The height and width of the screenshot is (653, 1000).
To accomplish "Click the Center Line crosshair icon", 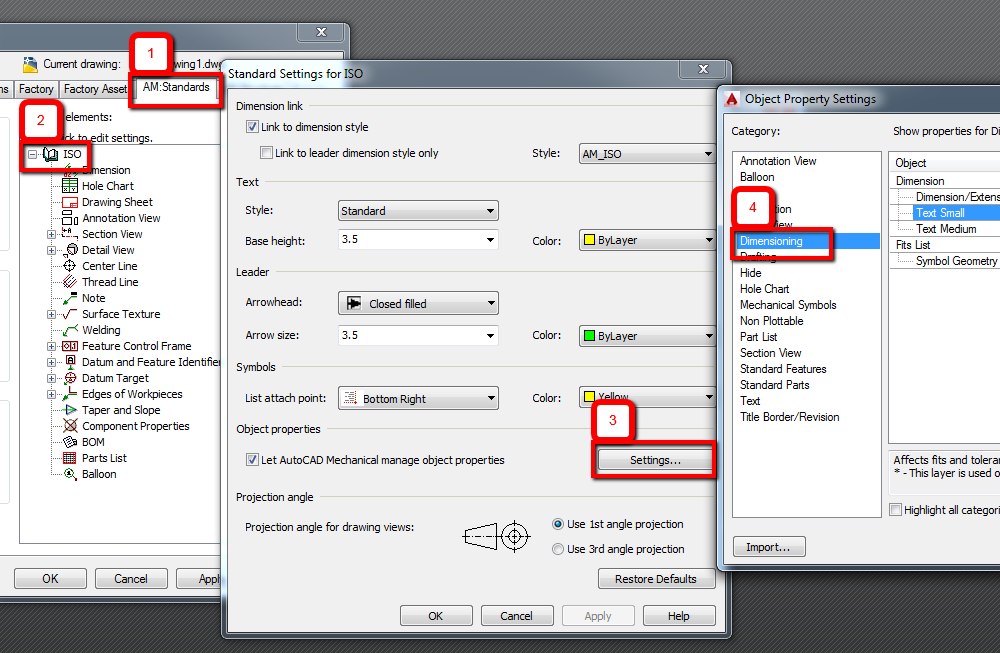I will (x=70, y=266).
